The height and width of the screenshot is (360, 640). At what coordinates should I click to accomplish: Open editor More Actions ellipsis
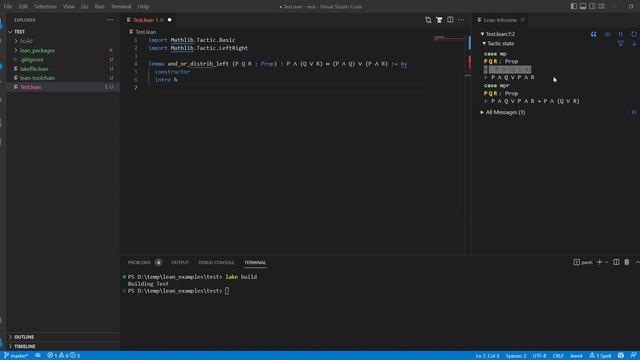(461, 20)
